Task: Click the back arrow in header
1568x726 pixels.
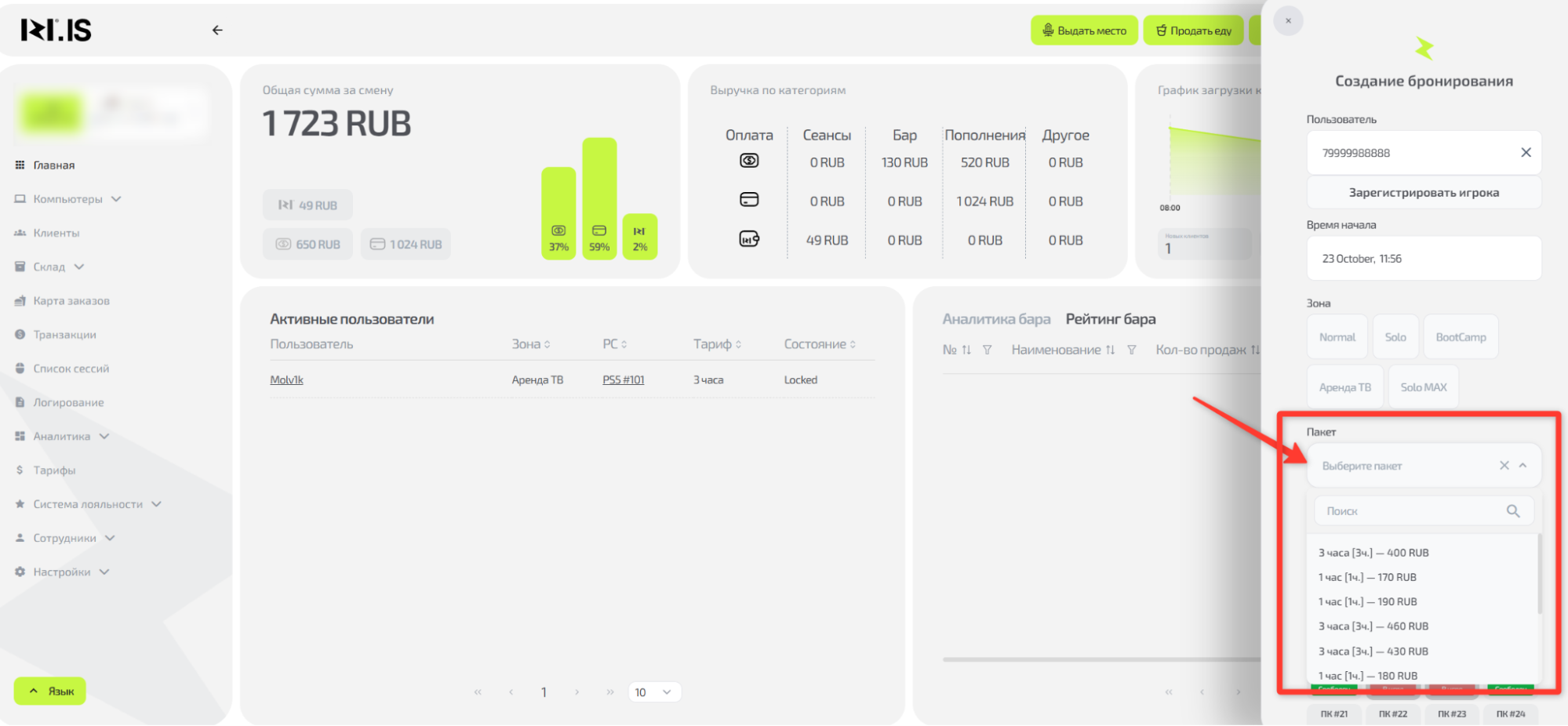Action: point(217,30)
